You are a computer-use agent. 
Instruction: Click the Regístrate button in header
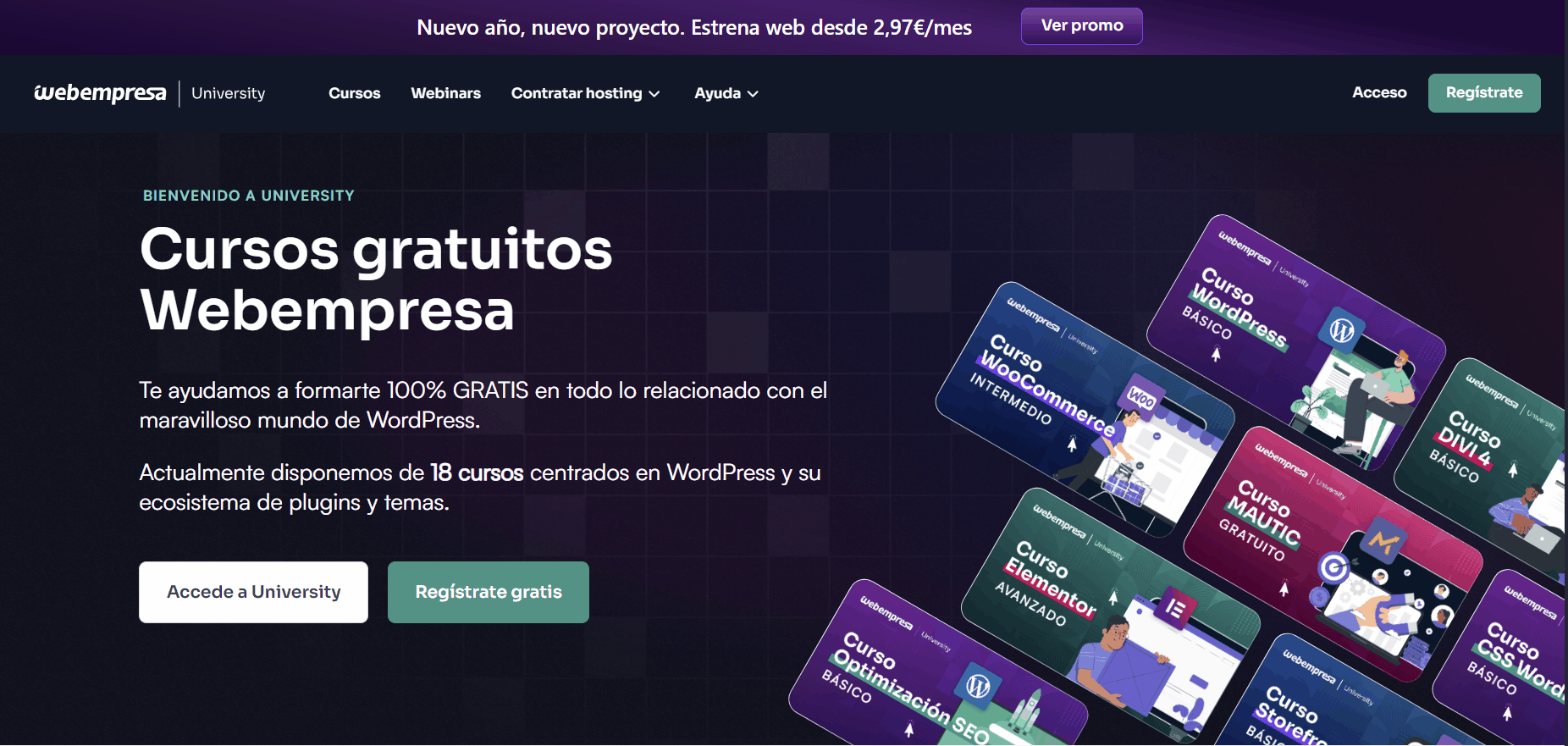[x=1483, y=93]
